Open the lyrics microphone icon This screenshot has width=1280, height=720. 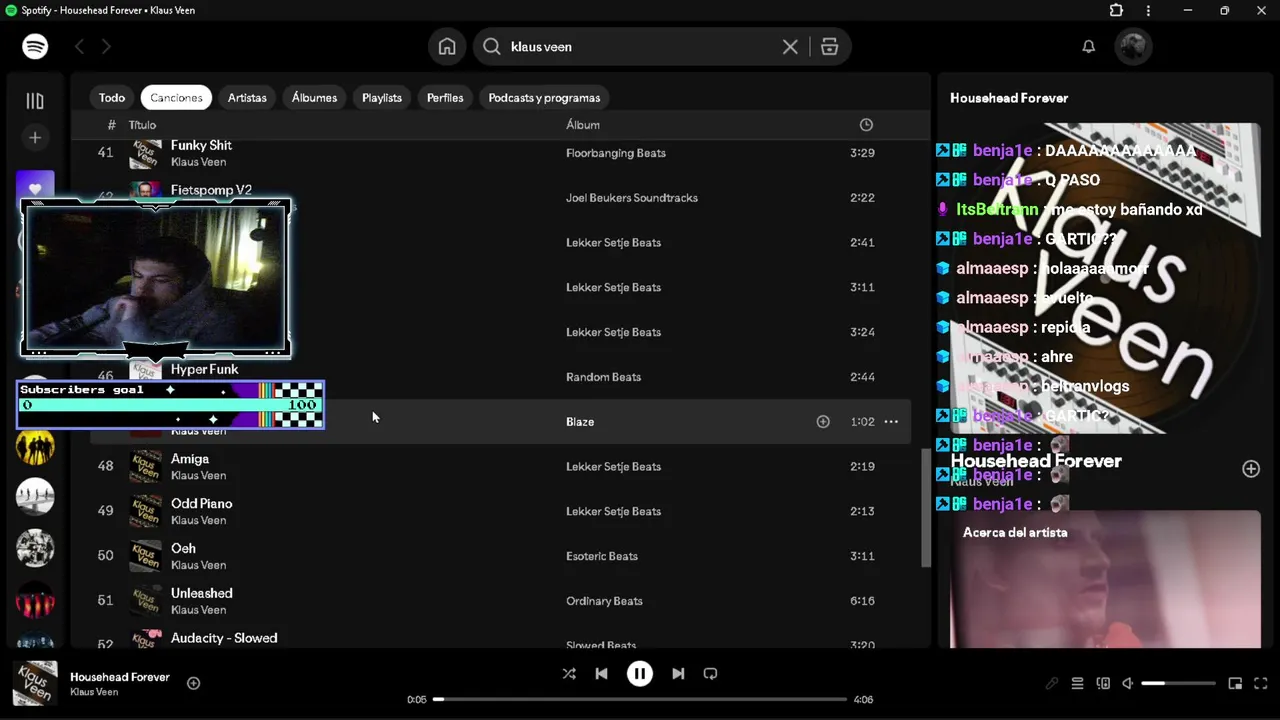[x=1051, y=684]
